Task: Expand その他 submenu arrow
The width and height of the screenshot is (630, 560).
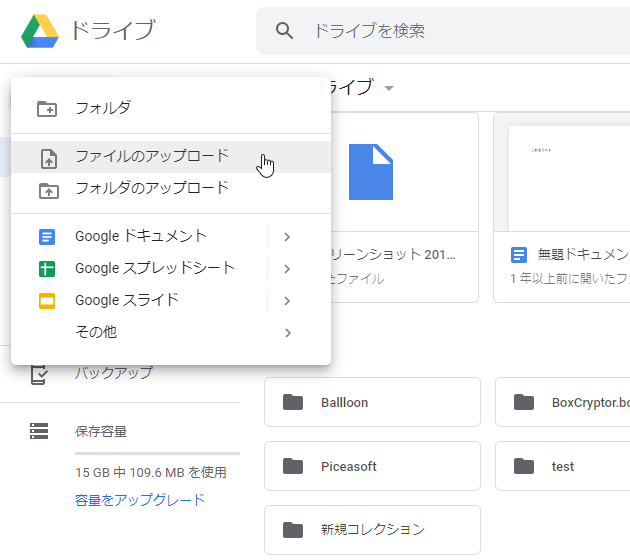Action: [x=288, y=333]
